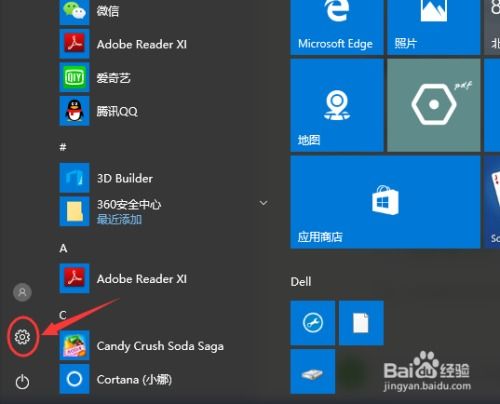
Task: Open iQIYI green app icon
Action: [x=74, y=78]
